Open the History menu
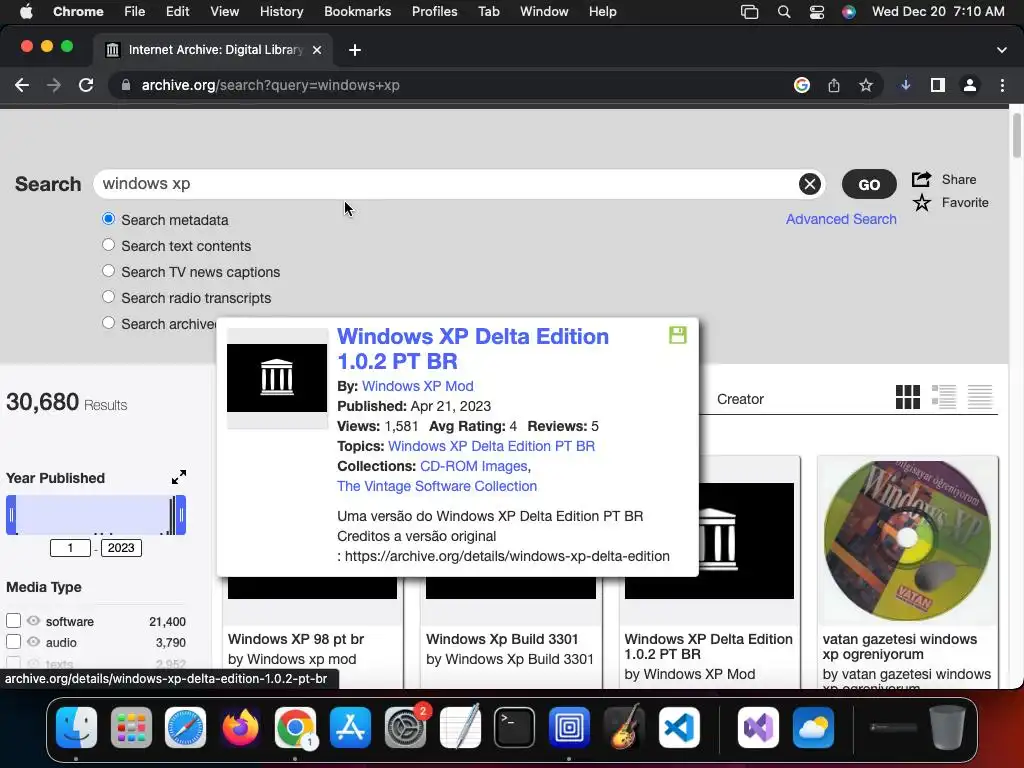This screenshot has height=768, width=1024. click(x=281, y=11)
